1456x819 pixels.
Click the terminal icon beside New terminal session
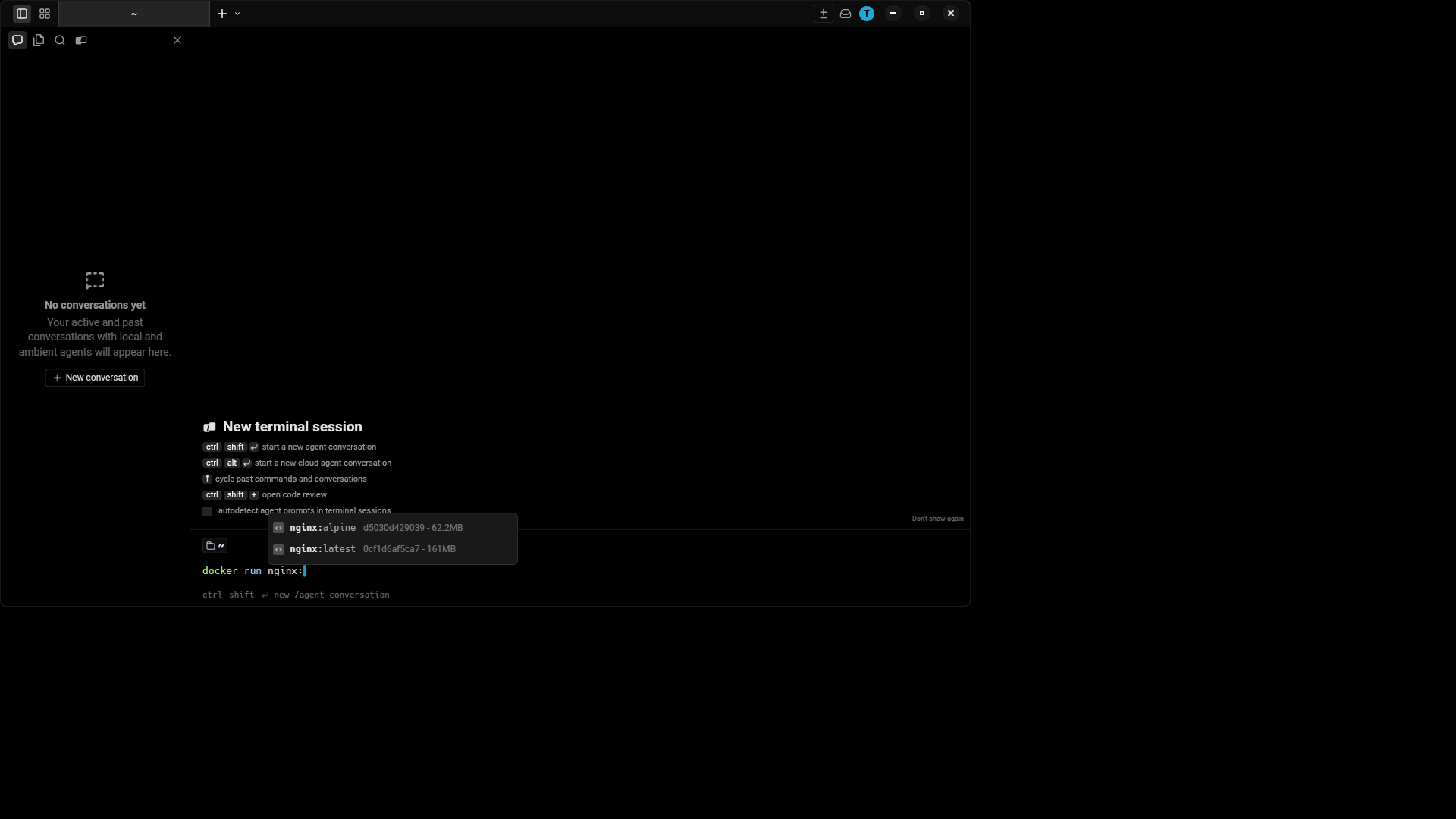pos(210,428)
